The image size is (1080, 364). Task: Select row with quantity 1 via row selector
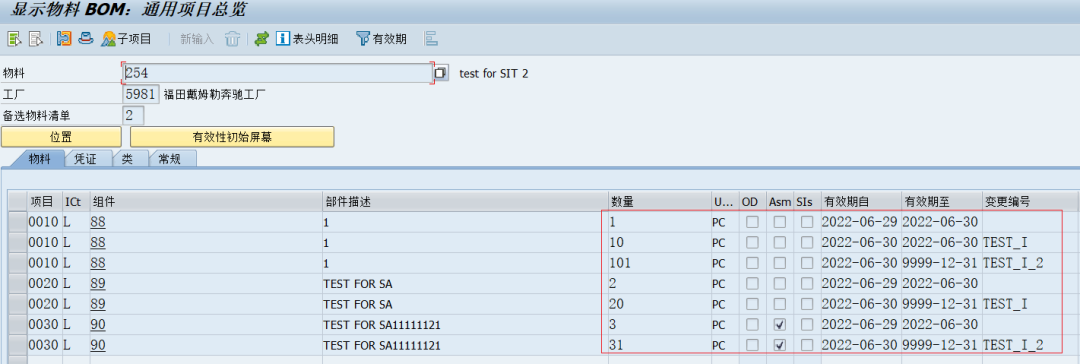(17, 222)
